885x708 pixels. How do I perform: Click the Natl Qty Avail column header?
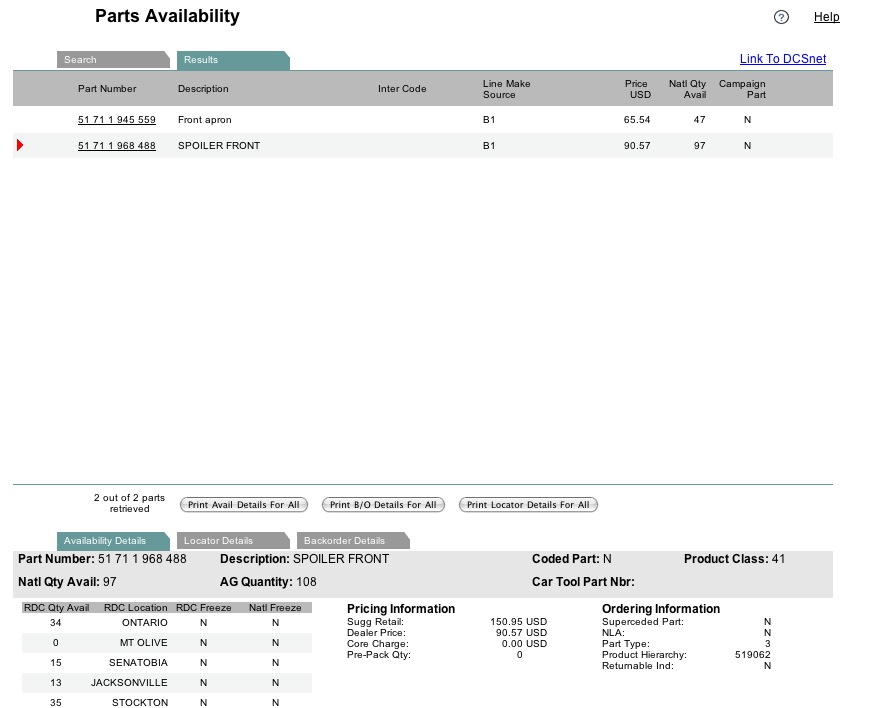click(x=687, y=89)
